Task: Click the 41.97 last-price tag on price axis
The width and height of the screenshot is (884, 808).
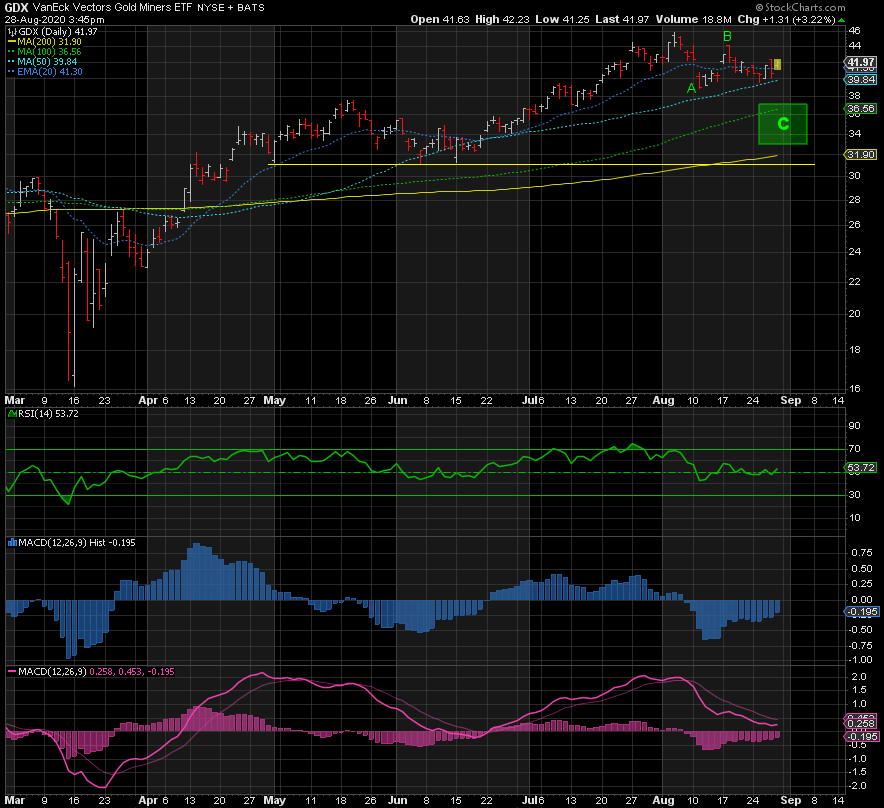Action: 861,62
